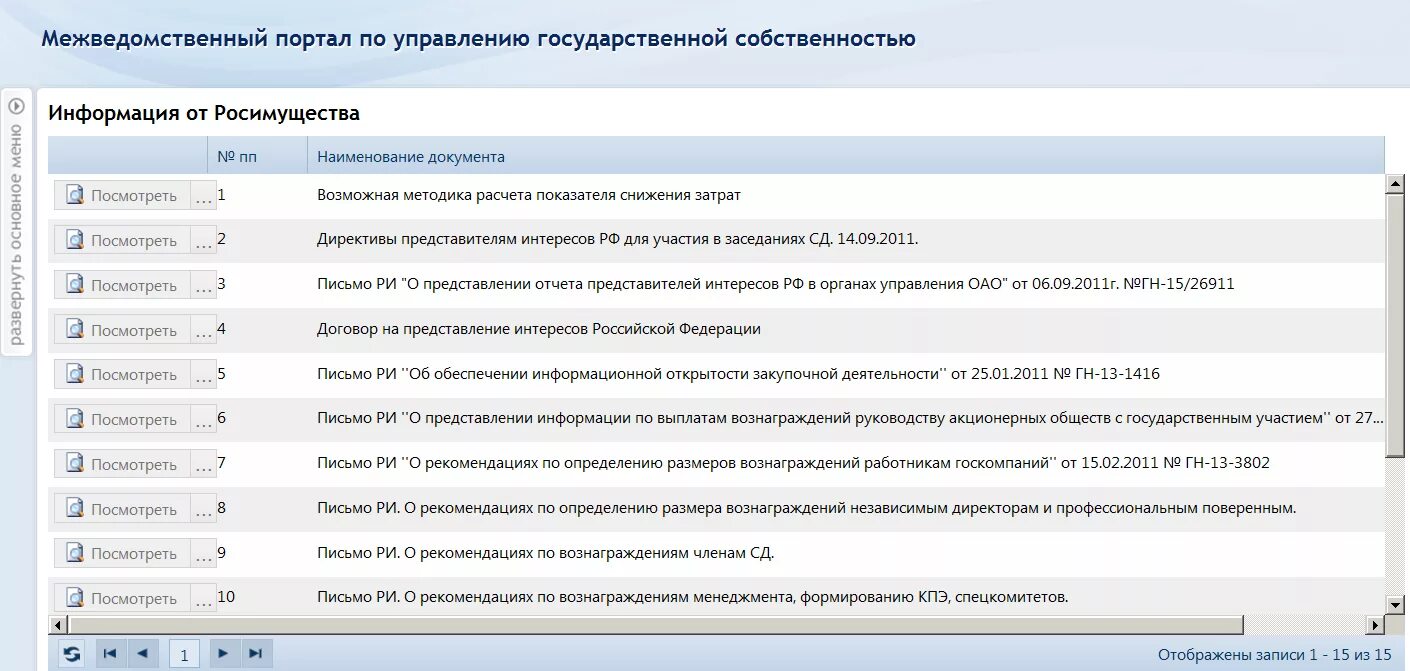Click the horizontal scrollbar thumb
Screen dimensions: 1410x671
(654, 625)
